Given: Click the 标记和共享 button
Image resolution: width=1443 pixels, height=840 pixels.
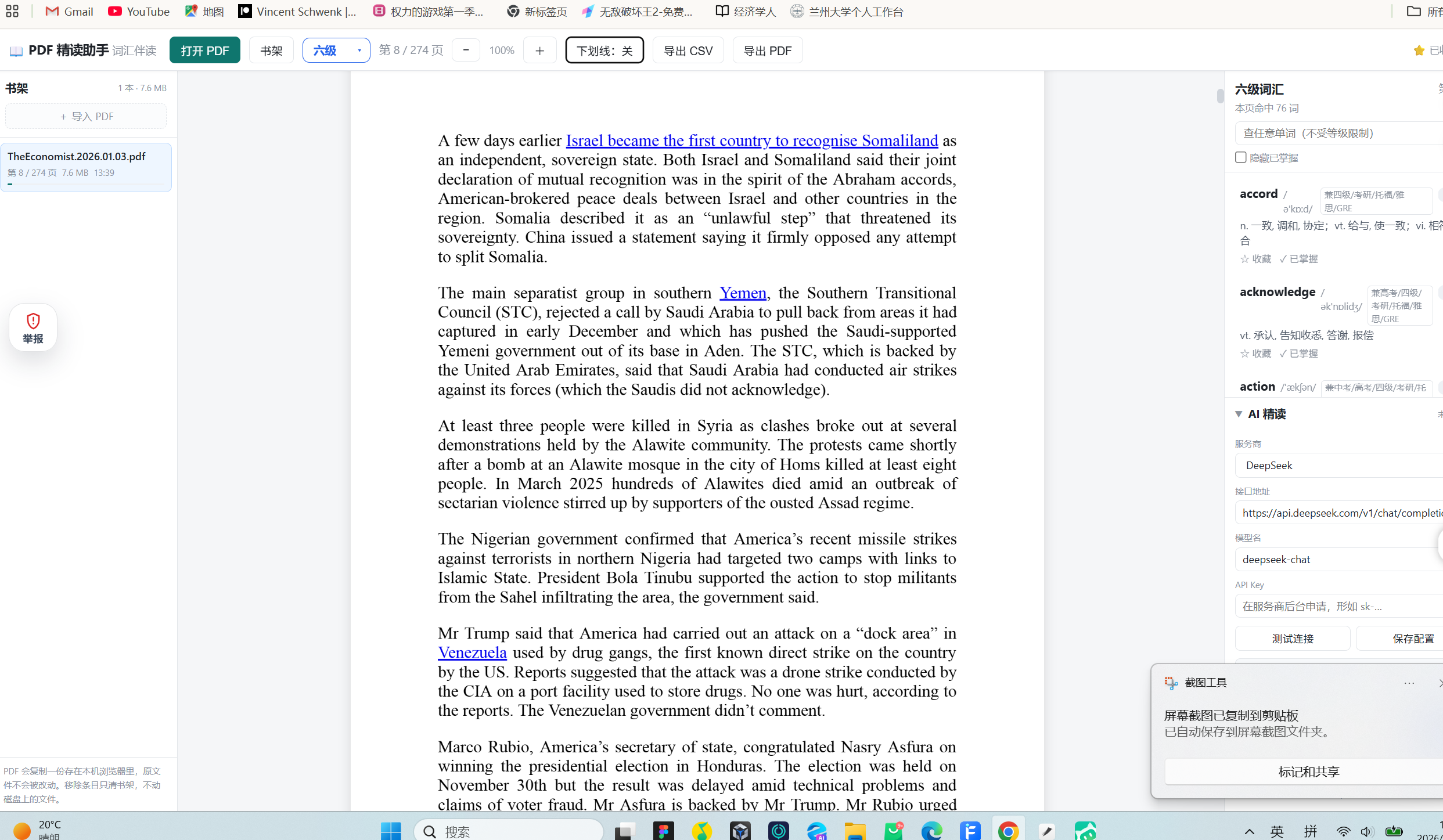Looking at the screenshot, I should pos(1304,772).
